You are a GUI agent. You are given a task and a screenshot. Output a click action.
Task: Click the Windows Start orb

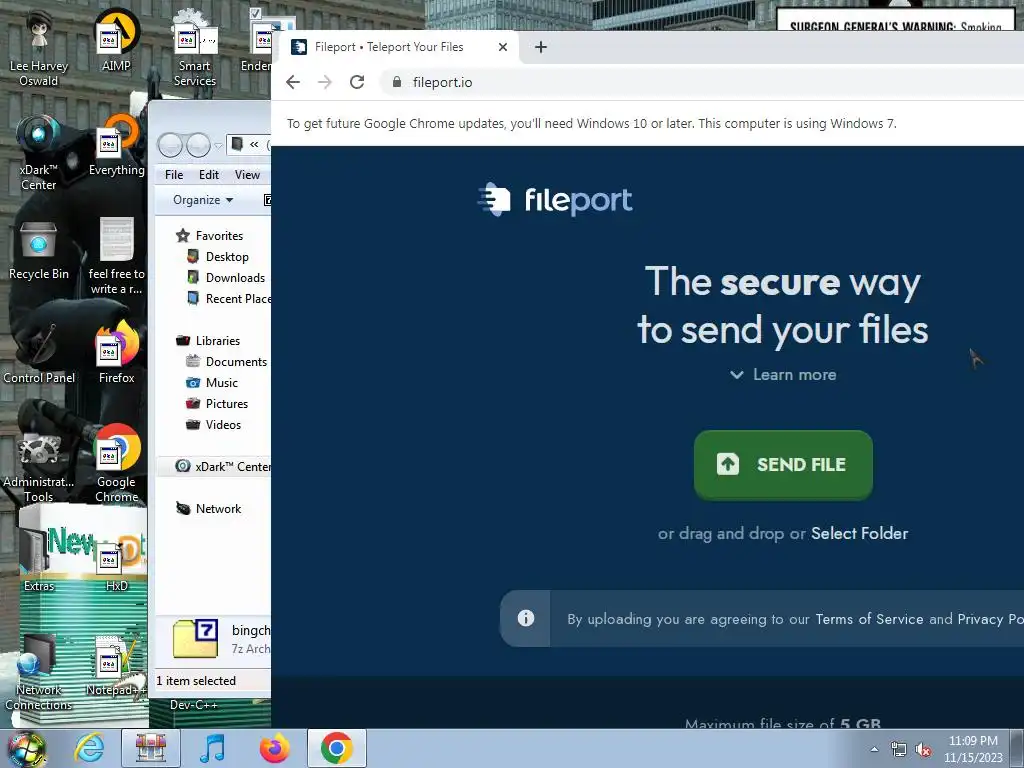click(26, 749)
